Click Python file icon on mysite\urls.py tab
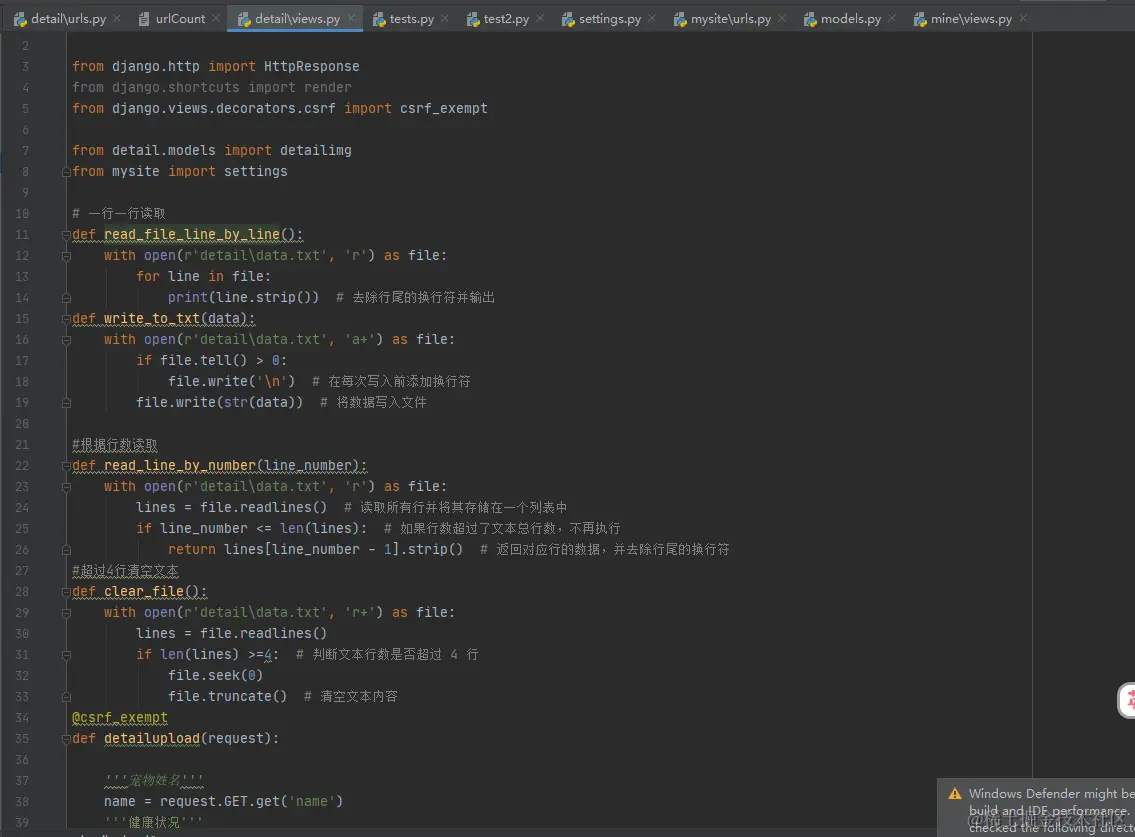 tap(680, 20)
